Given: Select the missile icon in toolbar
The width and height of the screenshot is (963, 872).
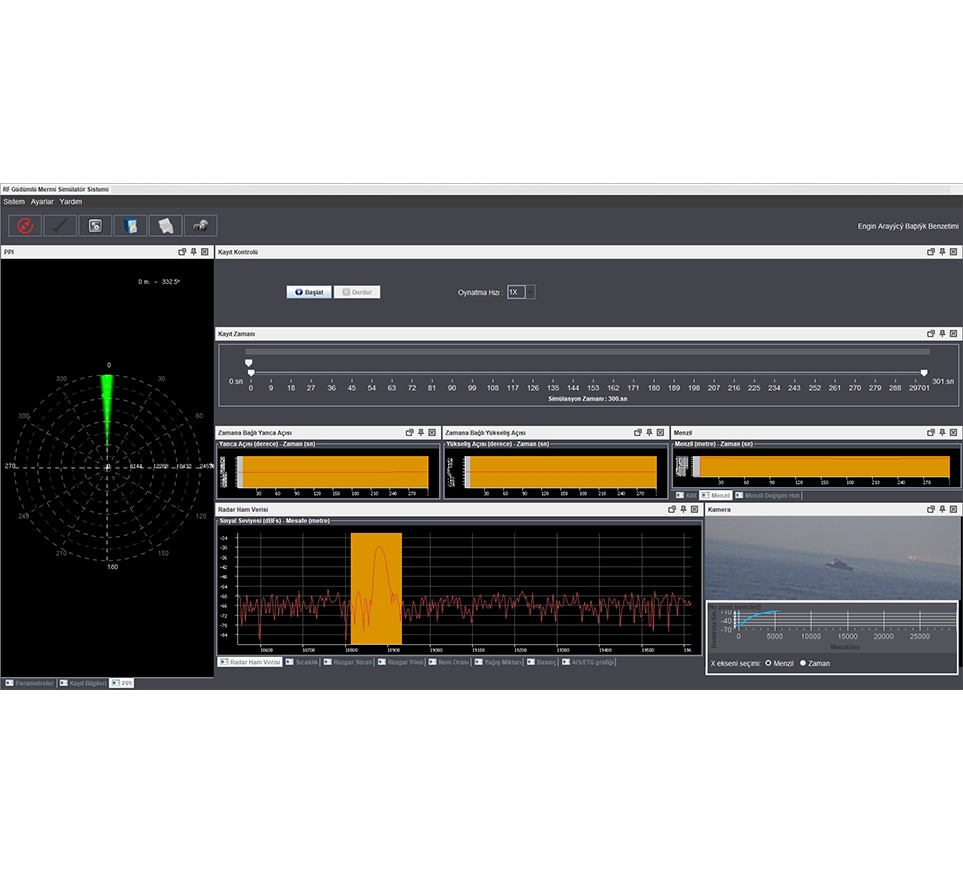Looking at the screenshot, I should [60, 226].
